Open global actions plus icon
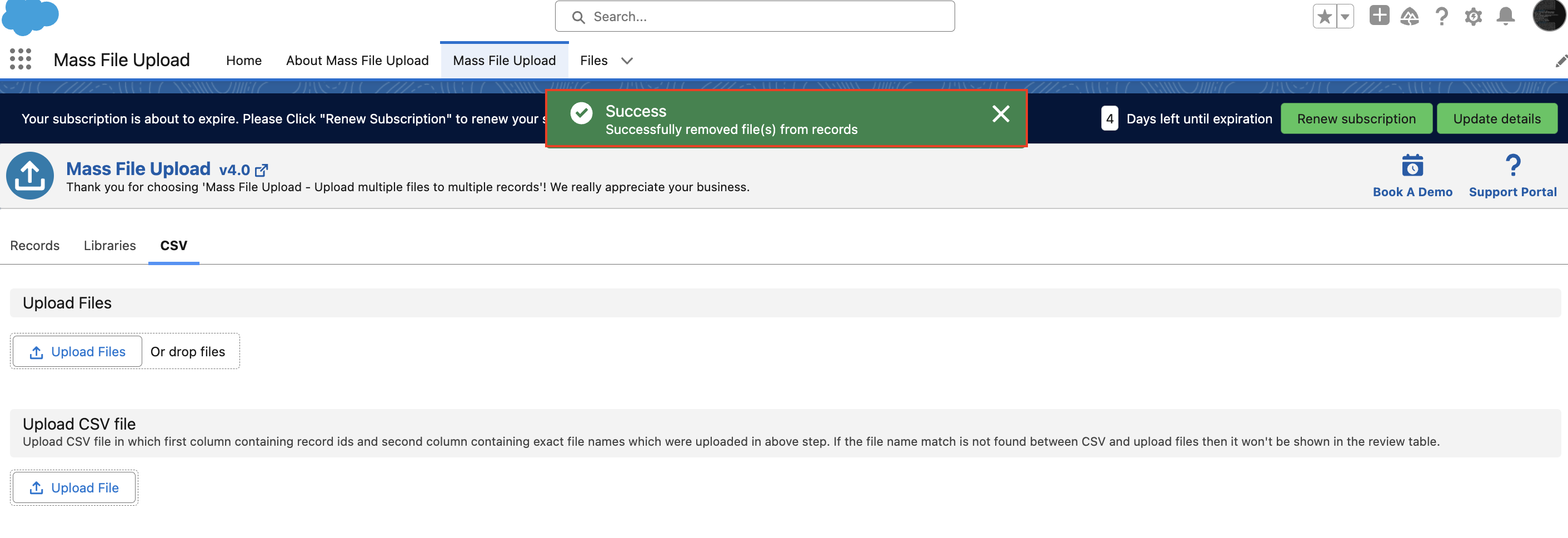 point(1379,15)
